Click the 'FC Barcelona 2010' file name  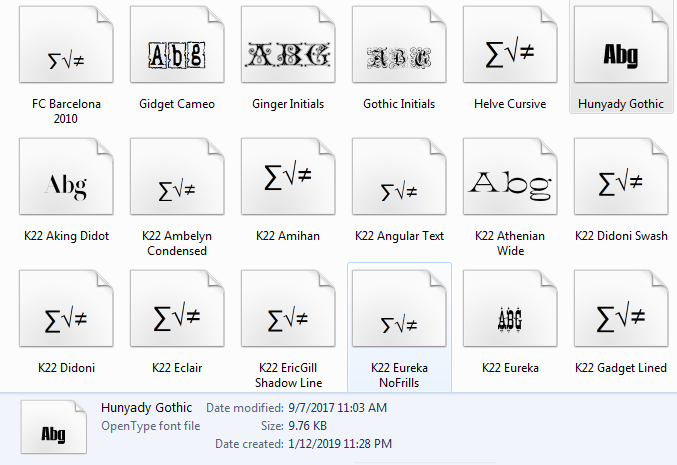66,111
